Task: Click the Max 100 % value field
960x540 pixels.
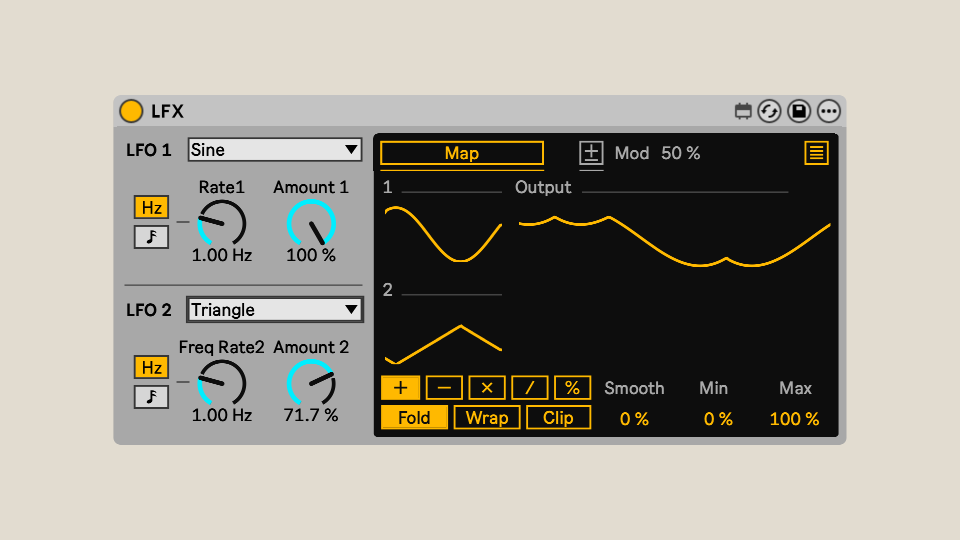Action: pyautogui.click(x=794, y=419)
